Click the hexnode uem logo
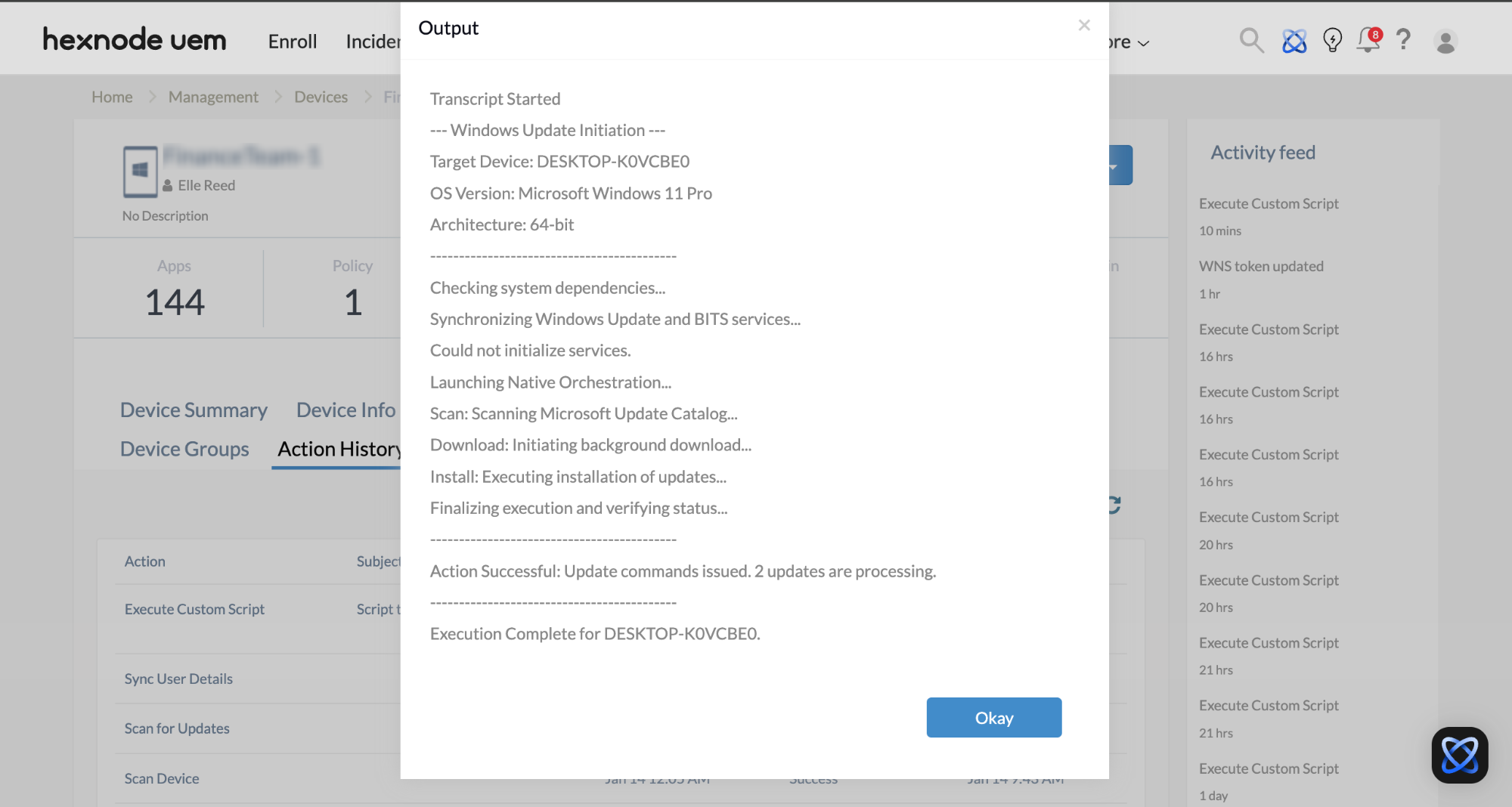The image size is (1512, 807). pyautogui.click(x=135, y=39)
